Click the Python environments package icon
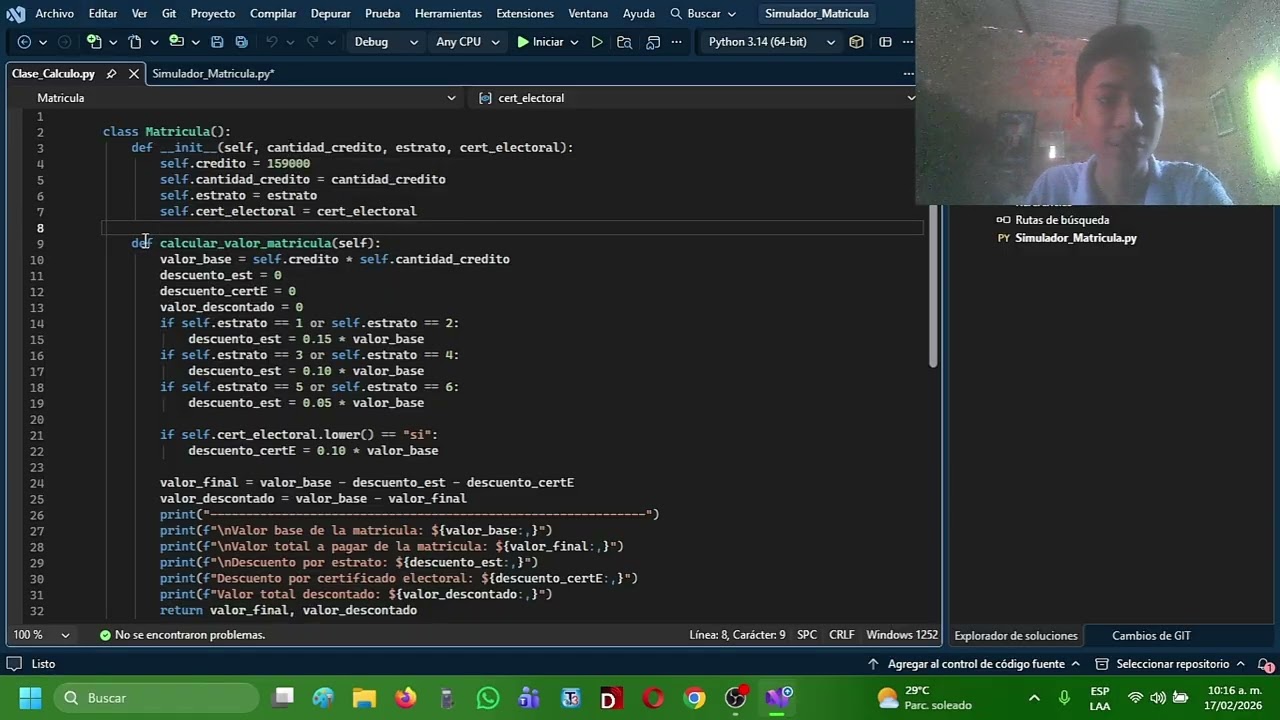Viewport: 1280px width, 720px height. 856,42
